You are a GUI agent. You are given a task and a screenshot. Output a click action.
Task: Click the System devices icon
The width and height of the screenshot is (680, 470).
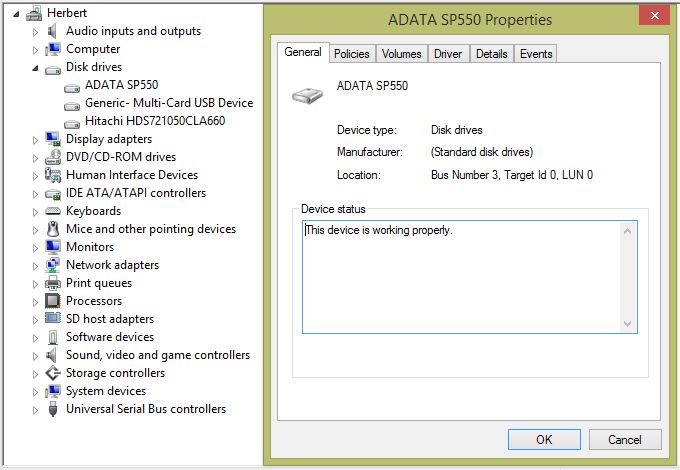[53, 391]
